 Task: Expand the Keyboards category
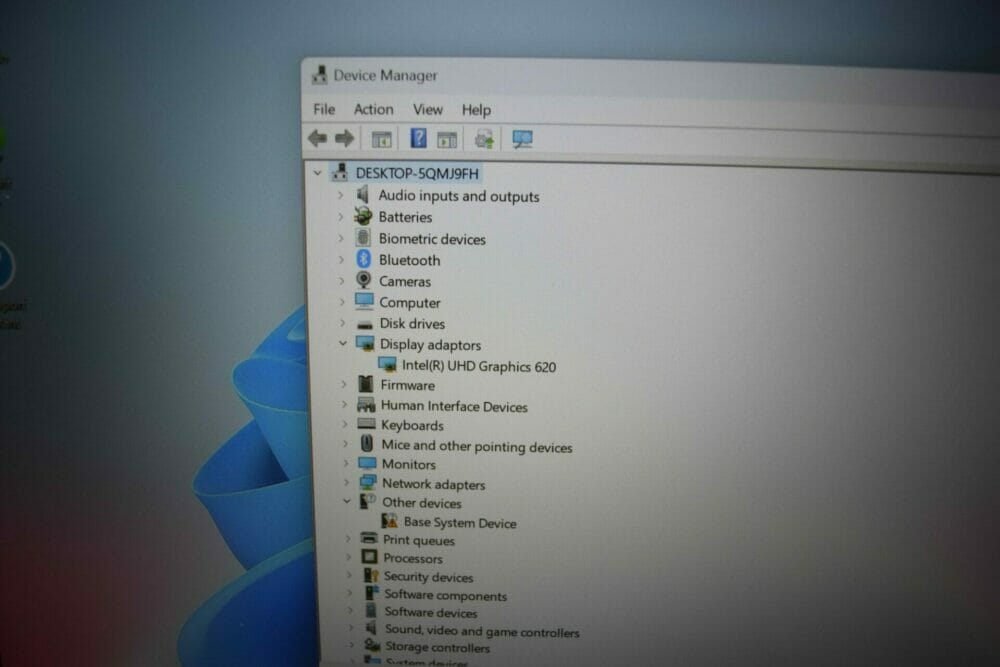click(x=345, y=424)
